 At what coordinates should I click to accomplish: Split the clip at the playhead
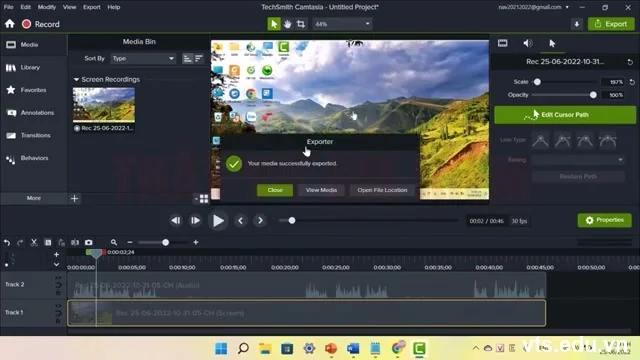tap(75, 242)
